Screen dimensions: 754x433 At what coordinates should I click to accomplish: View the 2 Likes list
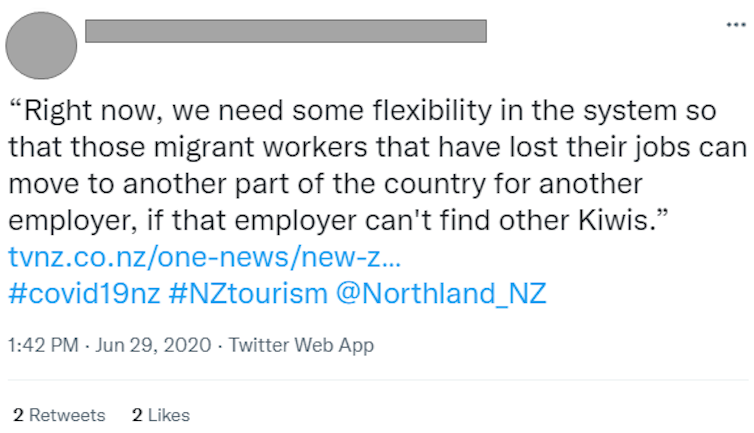pyautogui.click(x=160, y=414)
